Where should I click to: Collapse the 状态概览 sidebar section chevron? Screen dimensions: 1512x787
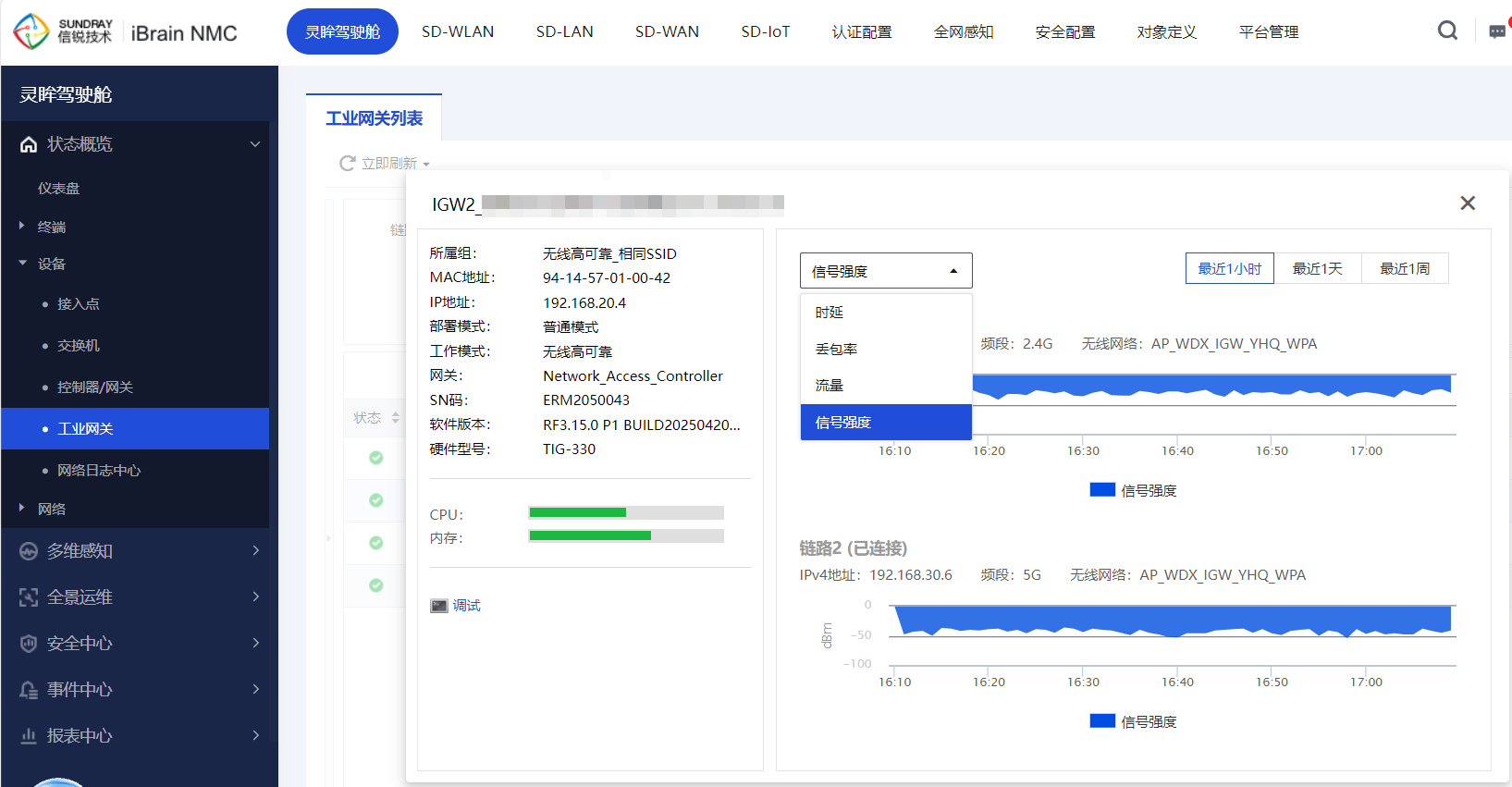click(x=255, y=144)
